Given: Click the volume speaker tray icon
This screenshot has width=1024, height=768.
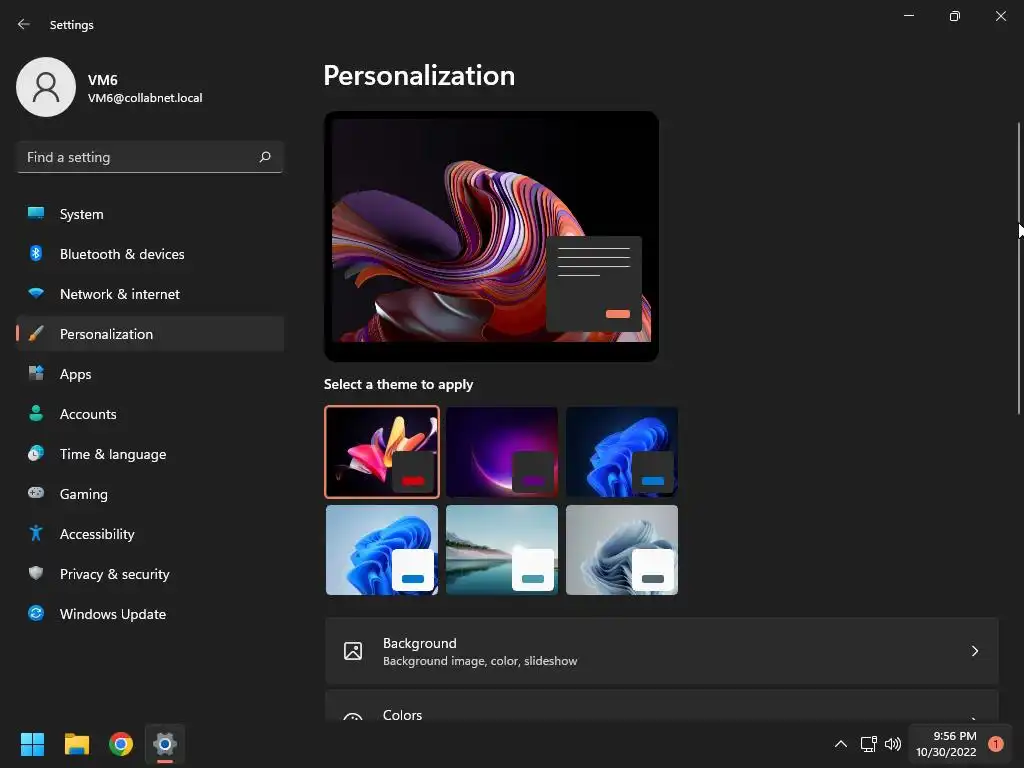Looking at the screenshot, I should (893, 744).
